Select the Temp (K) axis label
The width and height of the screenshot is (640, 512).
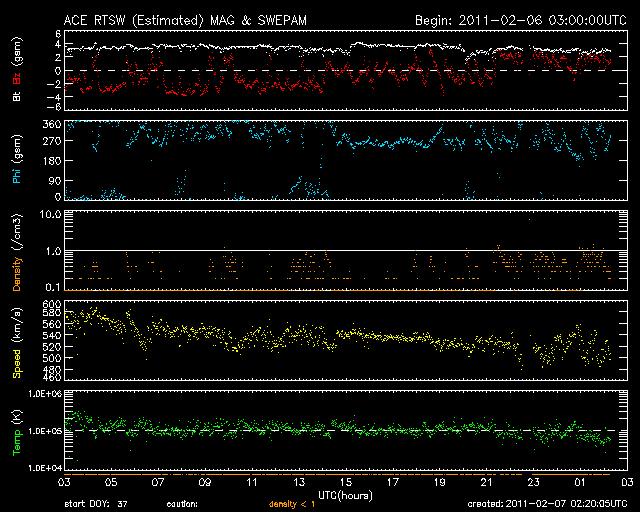tap(16, 430)
